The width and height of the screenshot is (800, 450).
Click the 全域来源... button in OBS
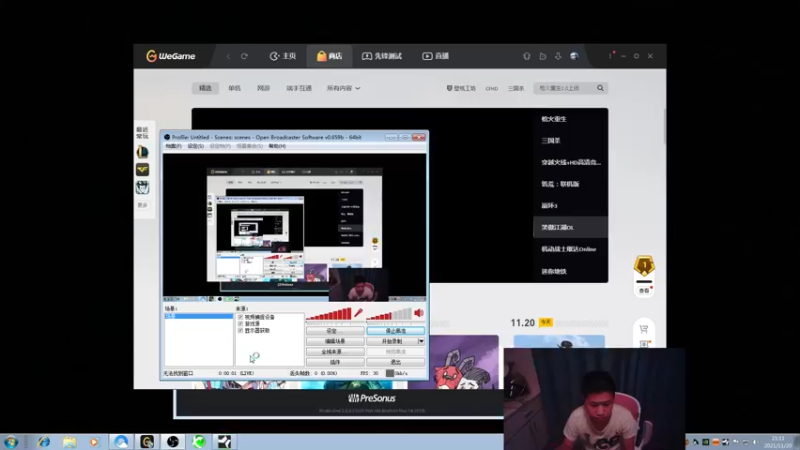pyautogui.click(x=335, y=352)
